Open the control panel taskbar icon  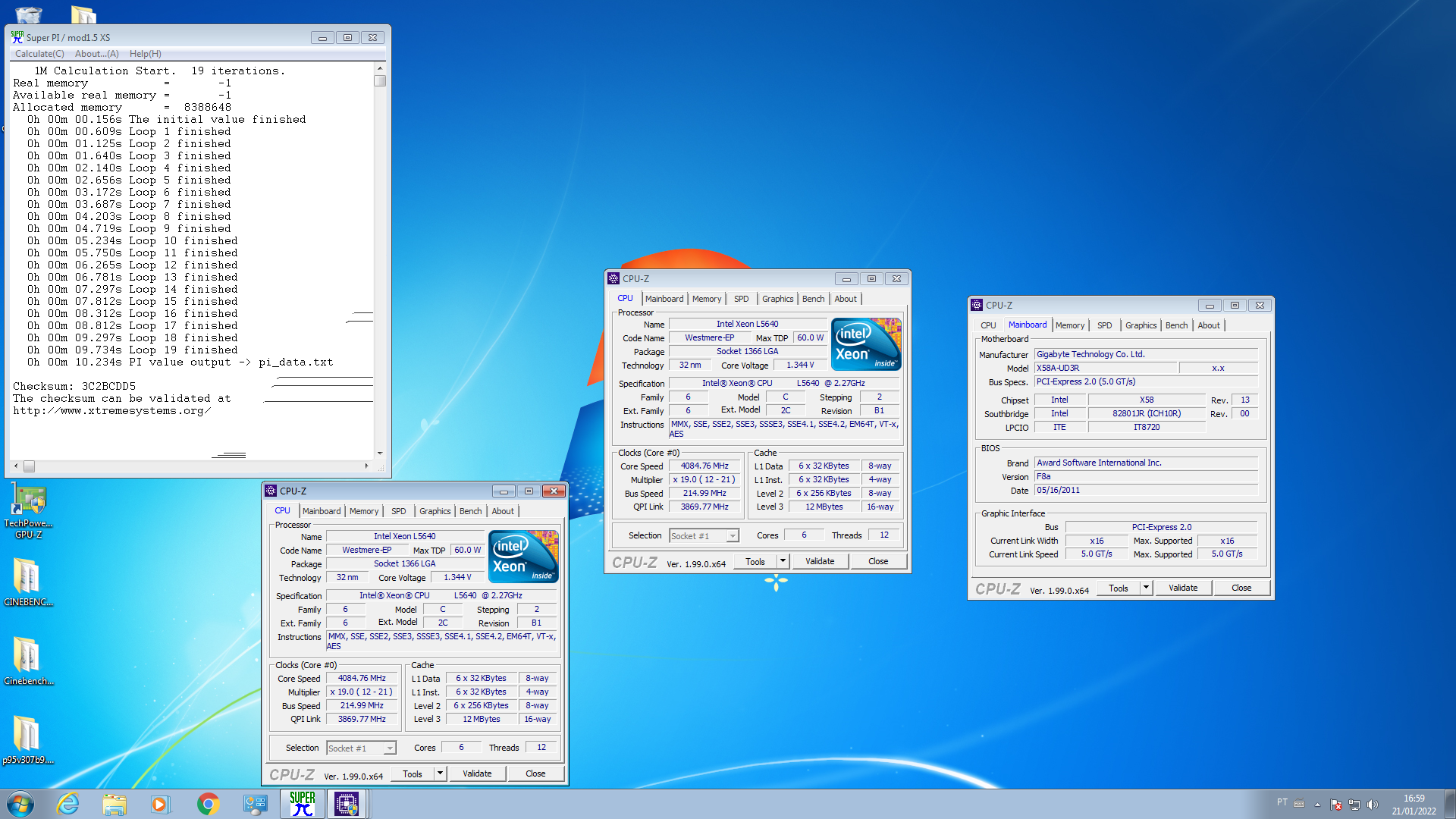[255, 804]
